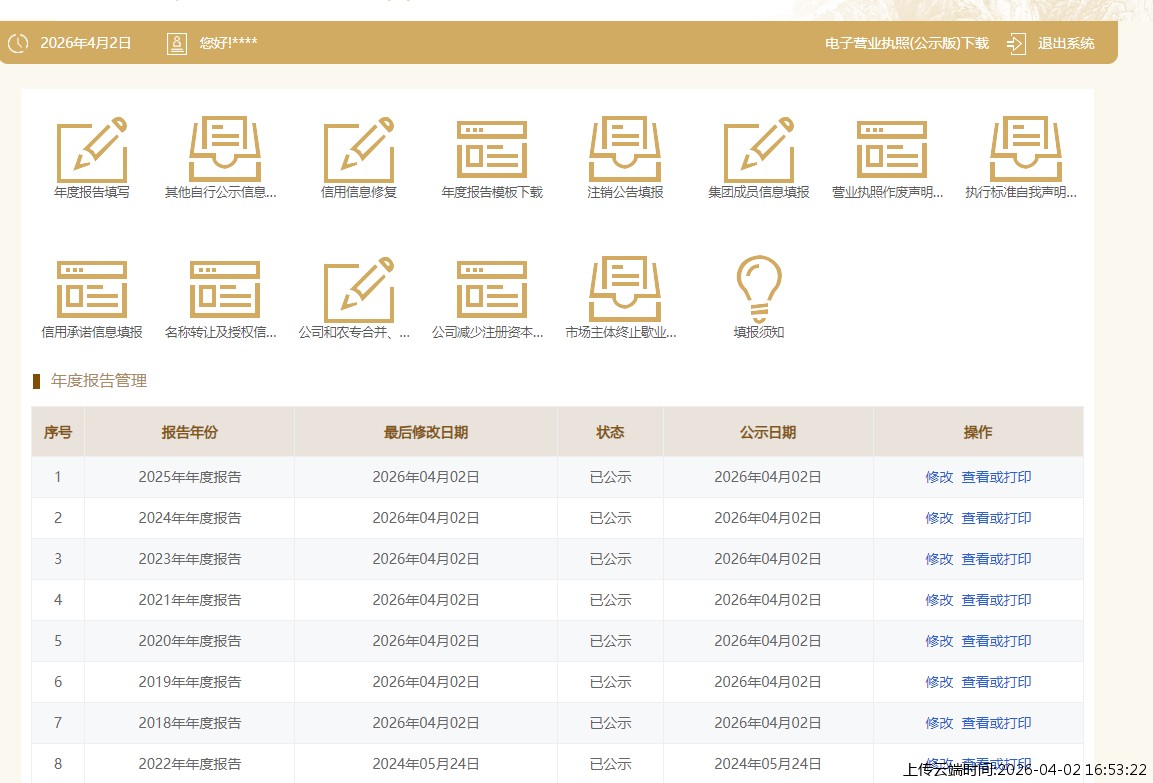Click 年度报告模板下载 icon
Screen dimensions: 1153x783
click(x=492, y=150)
